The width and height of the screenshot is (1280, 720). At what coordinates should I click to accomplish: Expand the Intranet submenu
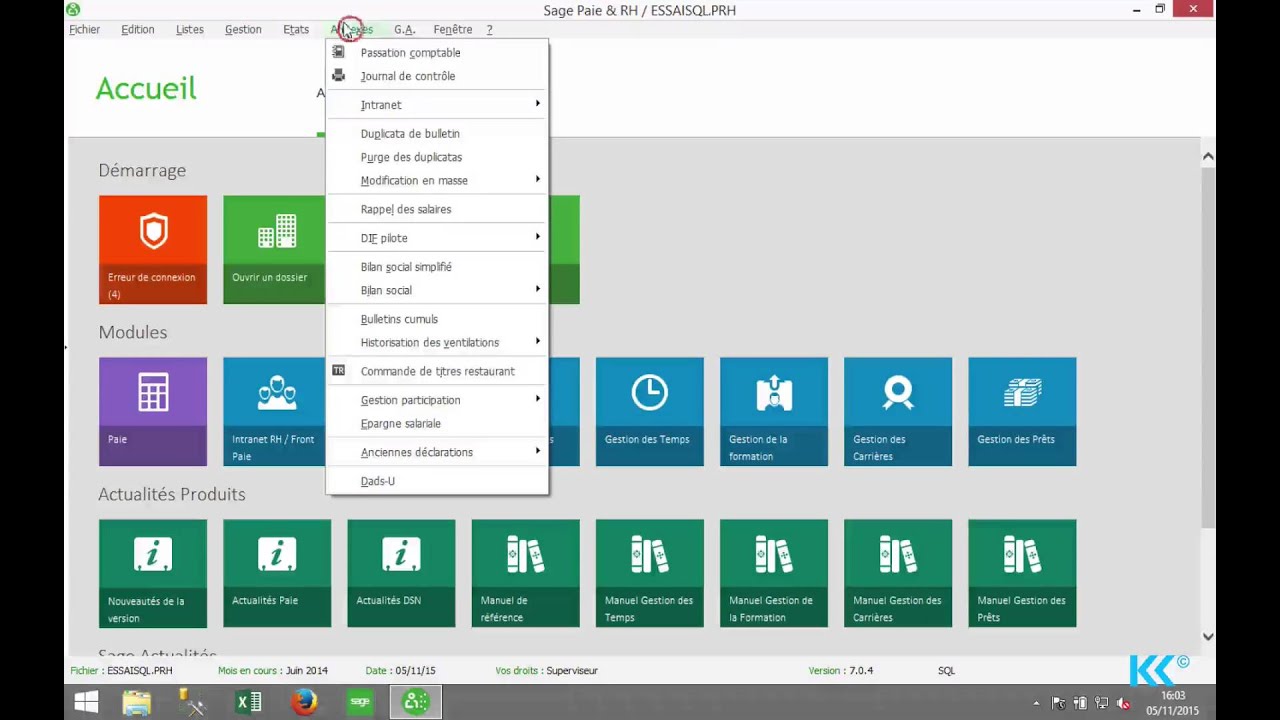[438, 105]
